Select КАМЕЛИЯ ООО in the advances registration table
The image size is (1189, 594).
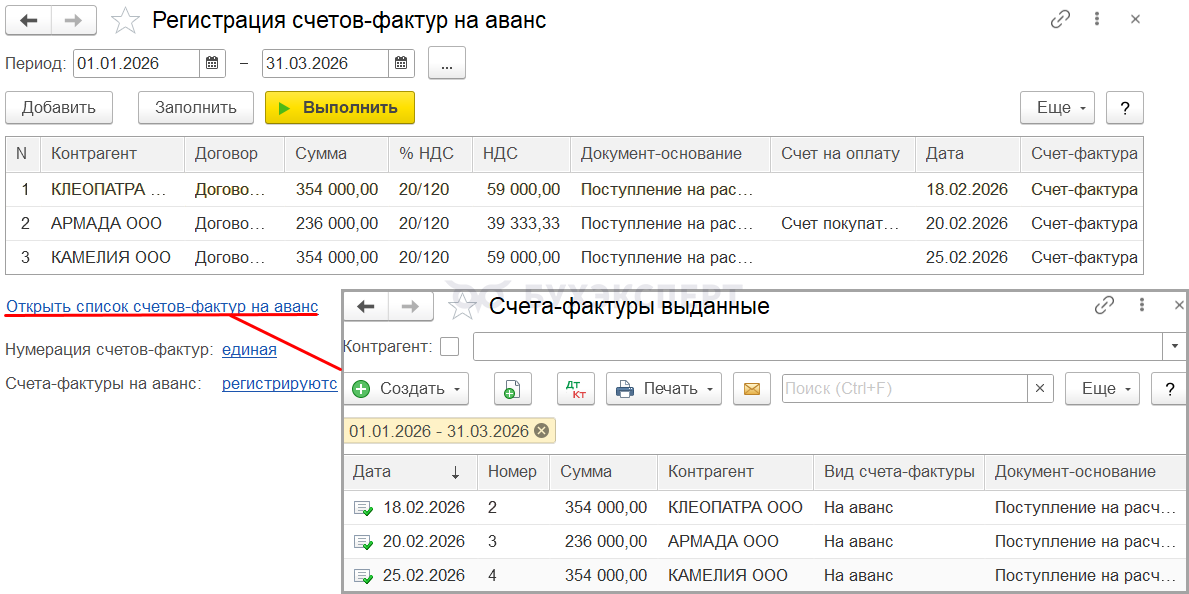111,258
